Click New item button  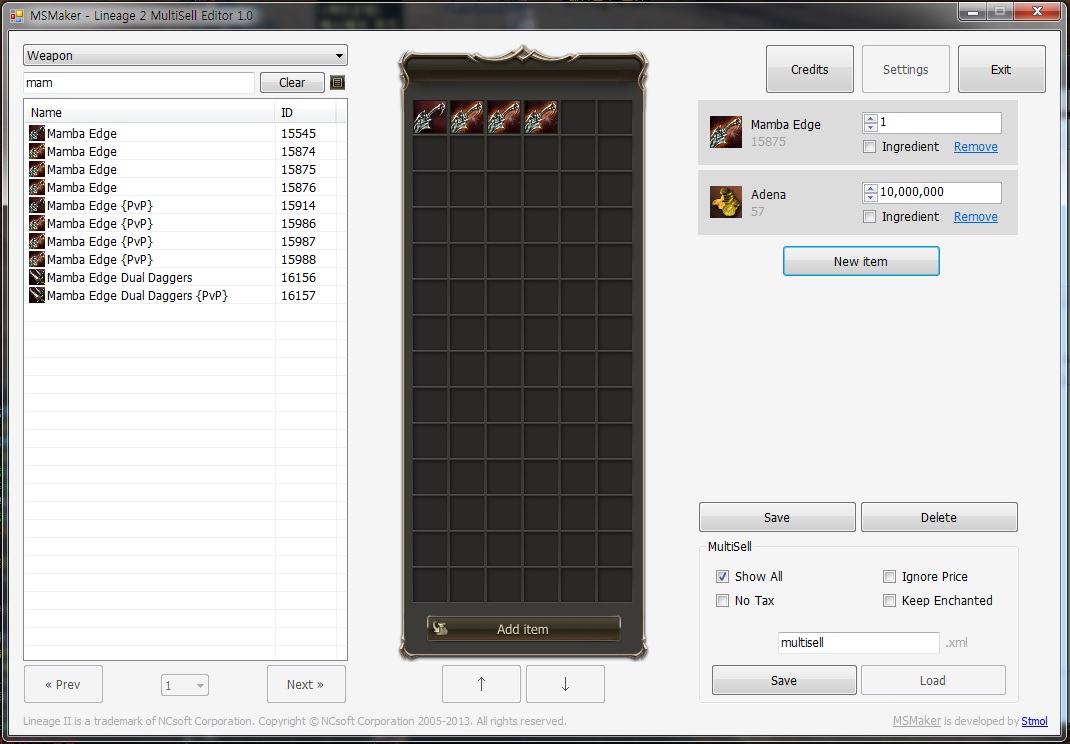861,261
